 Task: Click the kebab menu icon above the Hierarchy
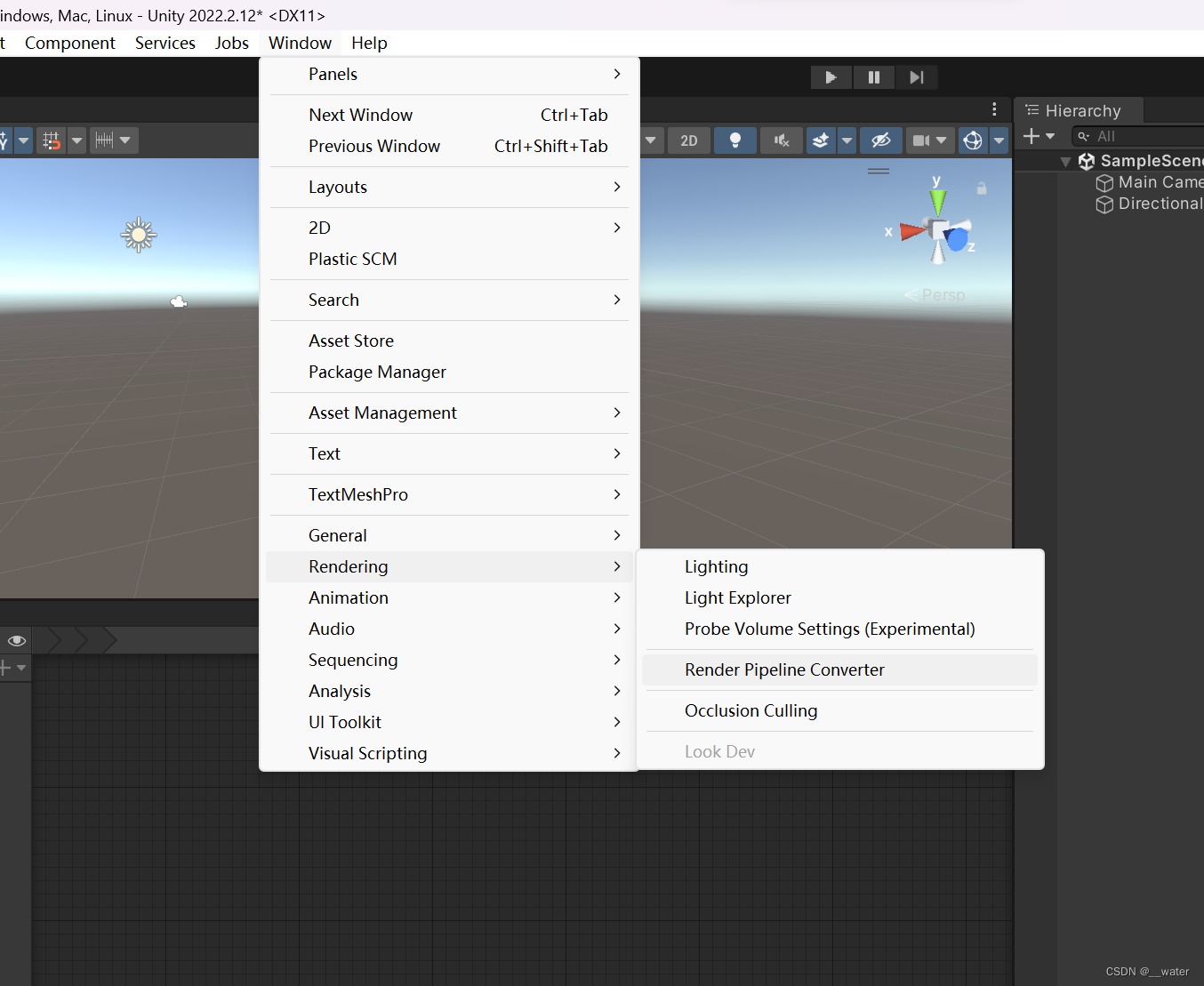[x=994, y=108]
